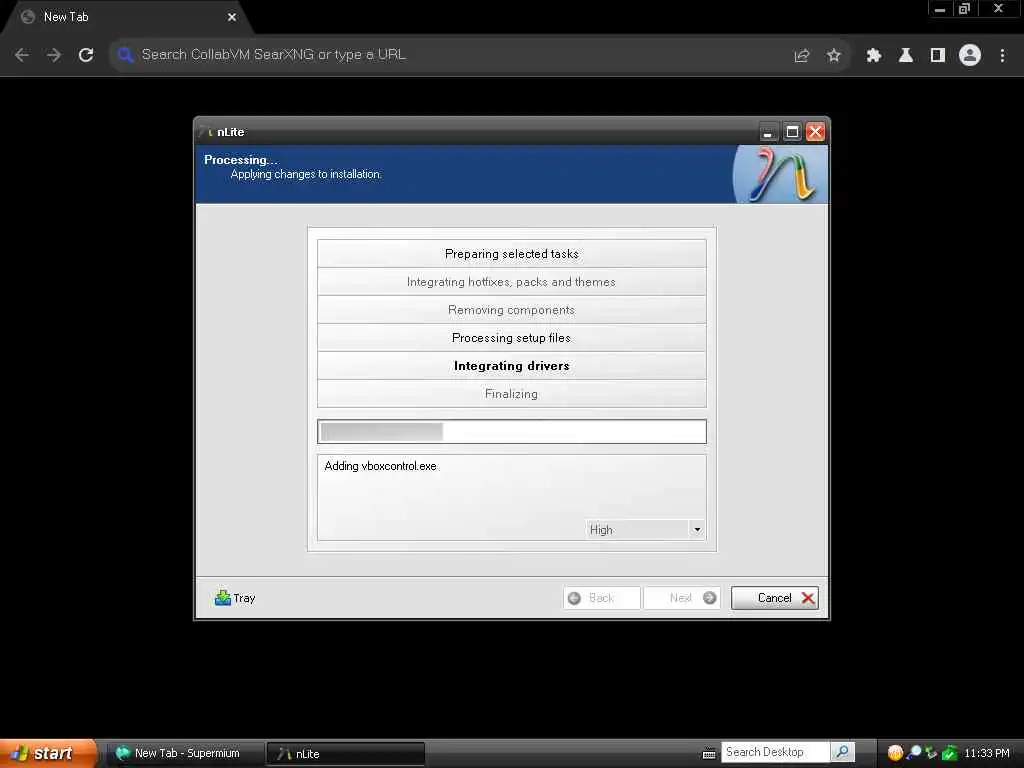Click the Adding vboxcontrol.exe log text
This screenshot has height=768, width=1024.
click(x=381, y=466)
